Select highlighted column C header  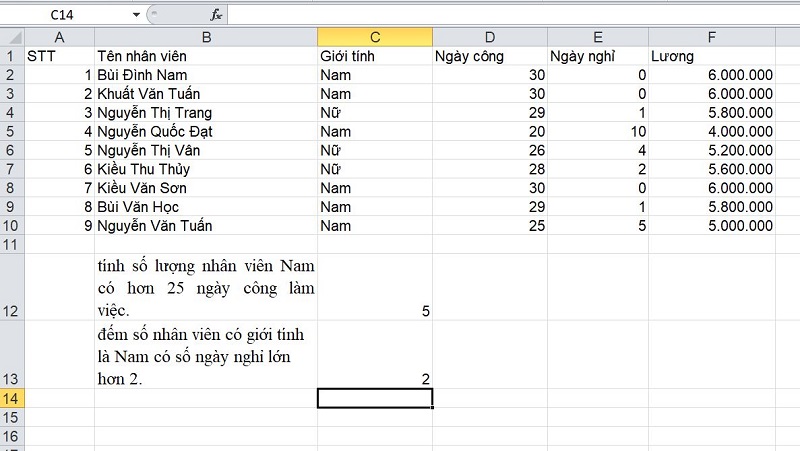(x=375, y=37)
